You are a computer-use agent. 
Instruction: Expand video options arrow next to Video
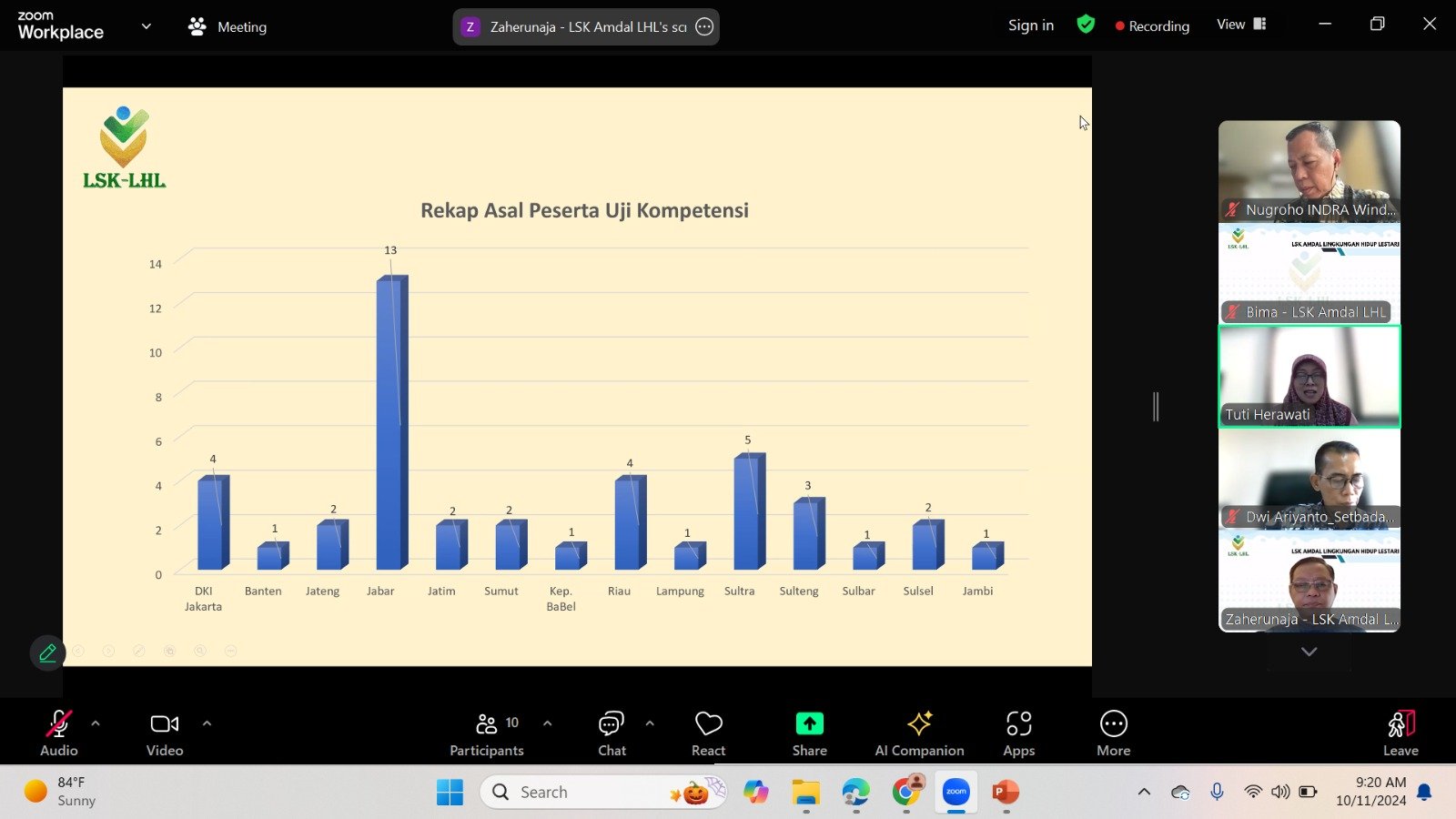[207, 723]
